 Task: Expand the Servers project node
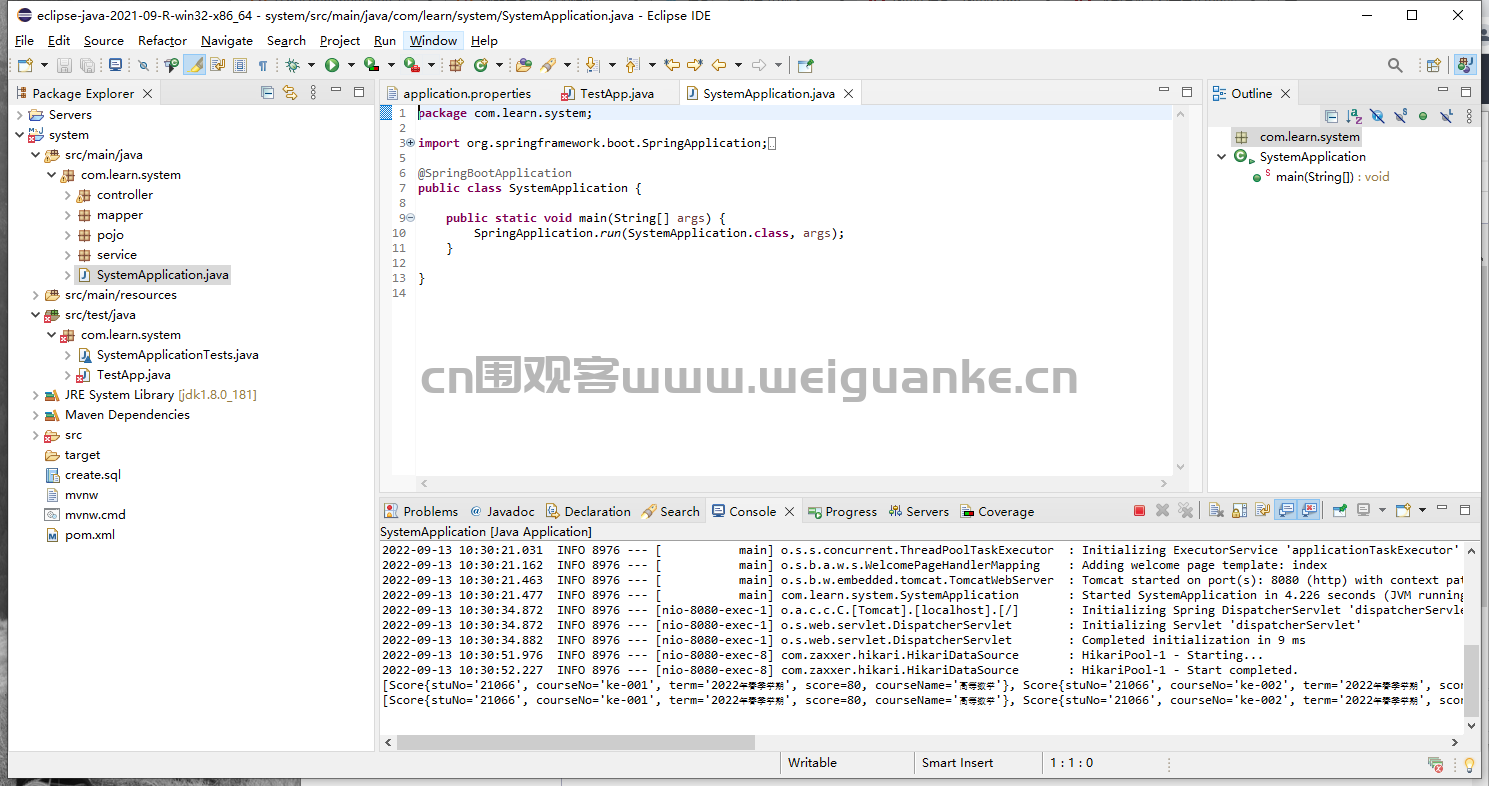pos(20,115)
